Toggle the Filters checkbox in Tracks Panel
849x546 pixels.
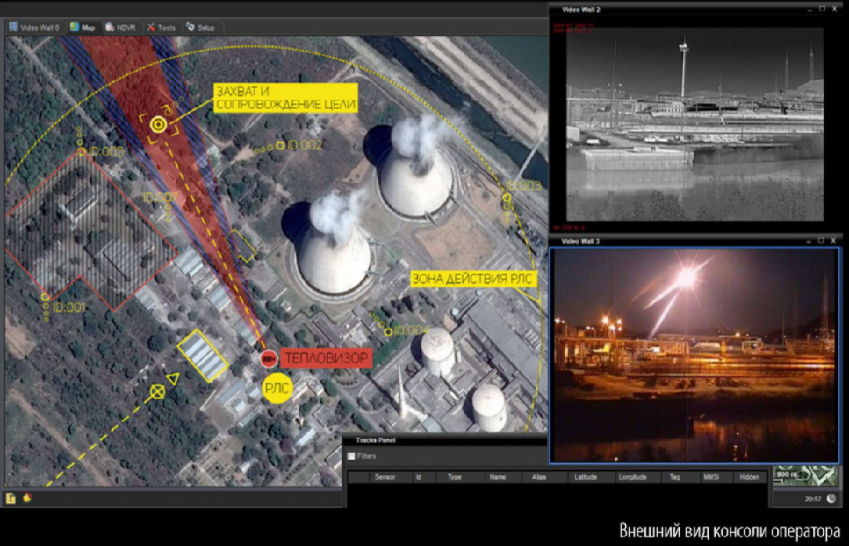click(x=351, y=456)
